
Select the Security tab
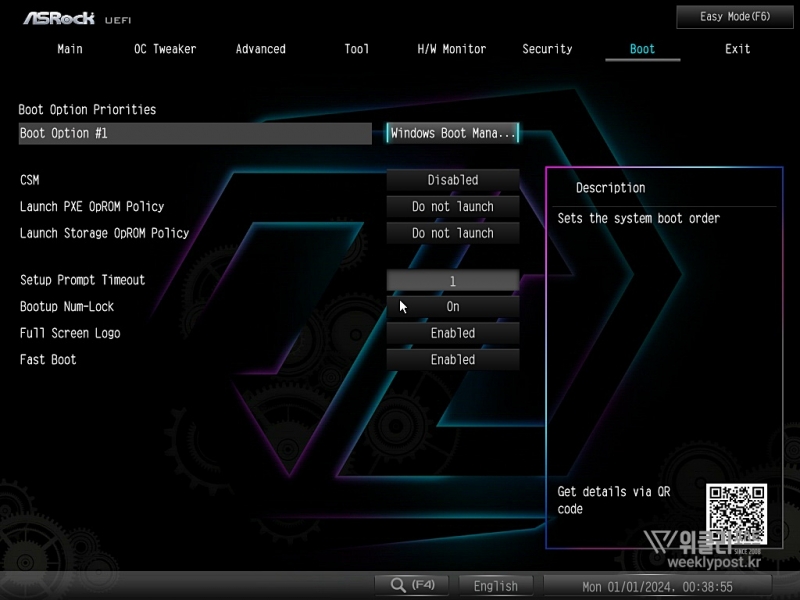click(x=547, y=49)
